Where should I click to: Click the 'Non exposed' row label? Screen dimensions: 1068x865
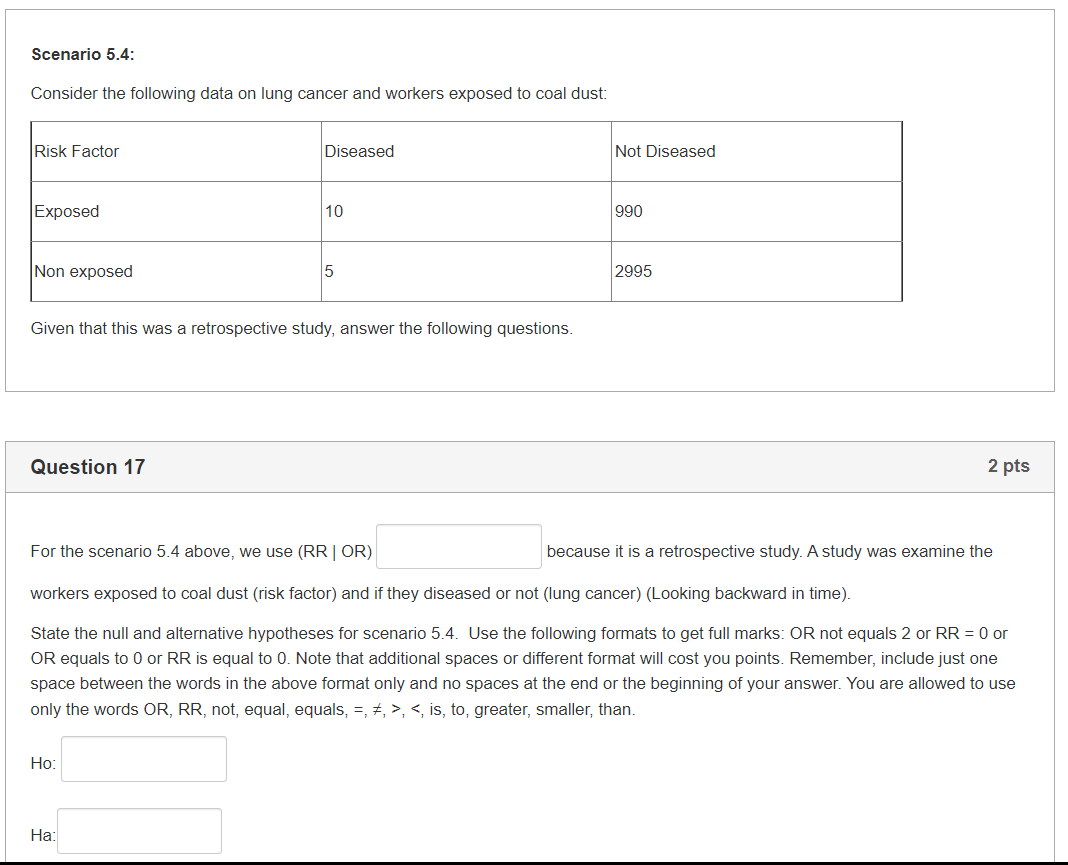84,271
